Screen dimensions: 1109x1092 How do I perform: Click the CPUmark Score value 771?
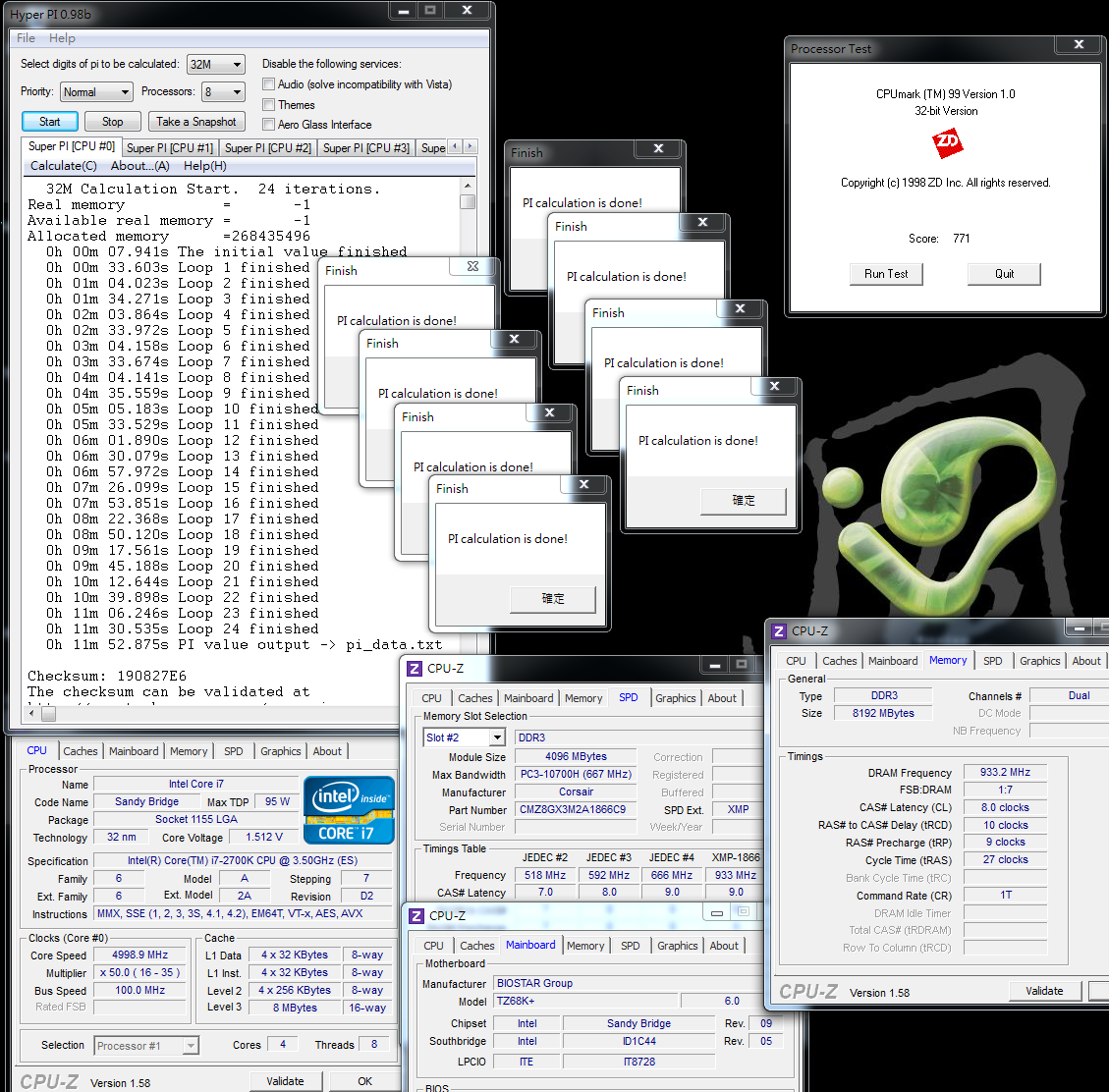click(962, 239)
